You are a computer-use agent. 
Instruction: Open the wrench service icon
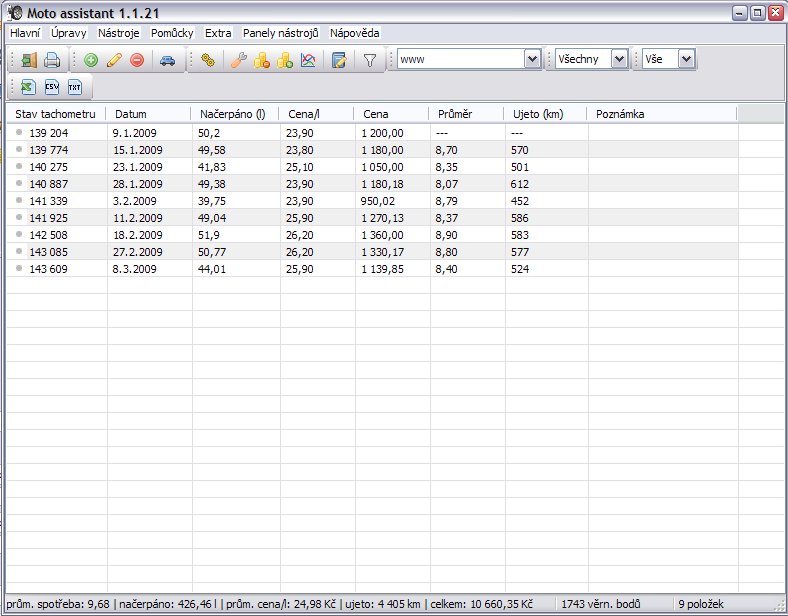[x=238, y=60]
